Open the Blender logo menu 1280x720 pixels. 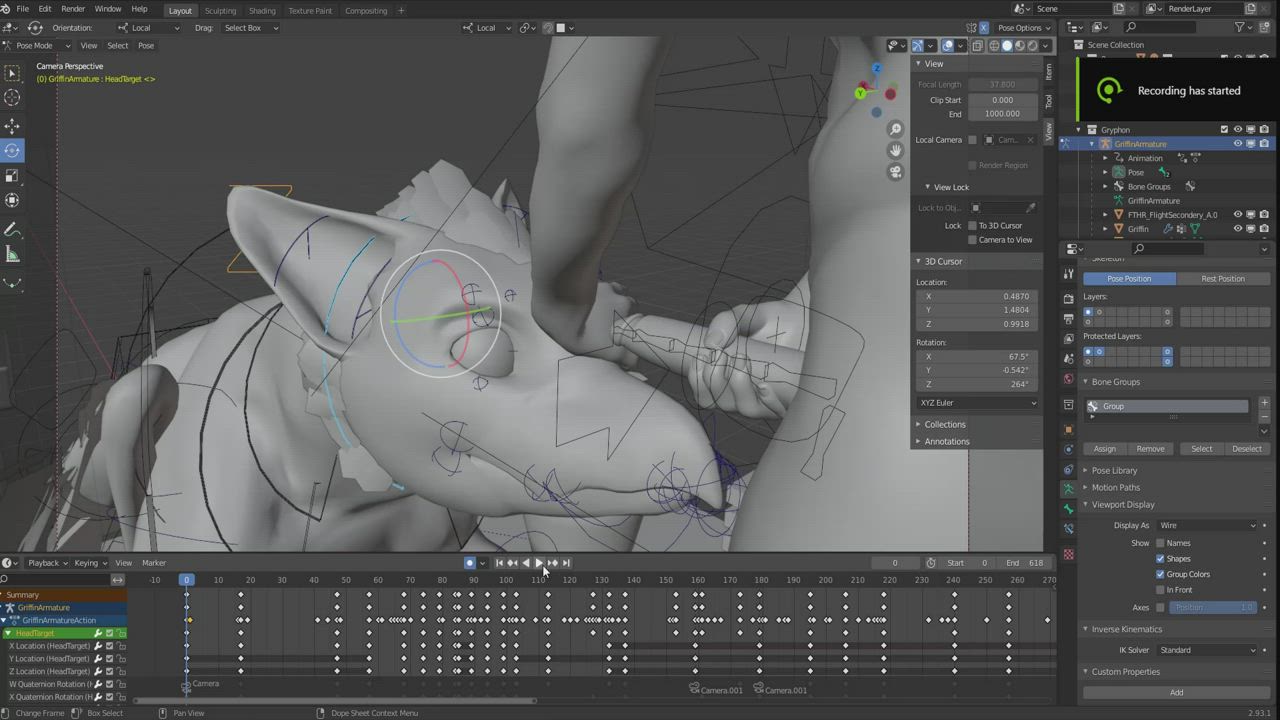point(7,9)
